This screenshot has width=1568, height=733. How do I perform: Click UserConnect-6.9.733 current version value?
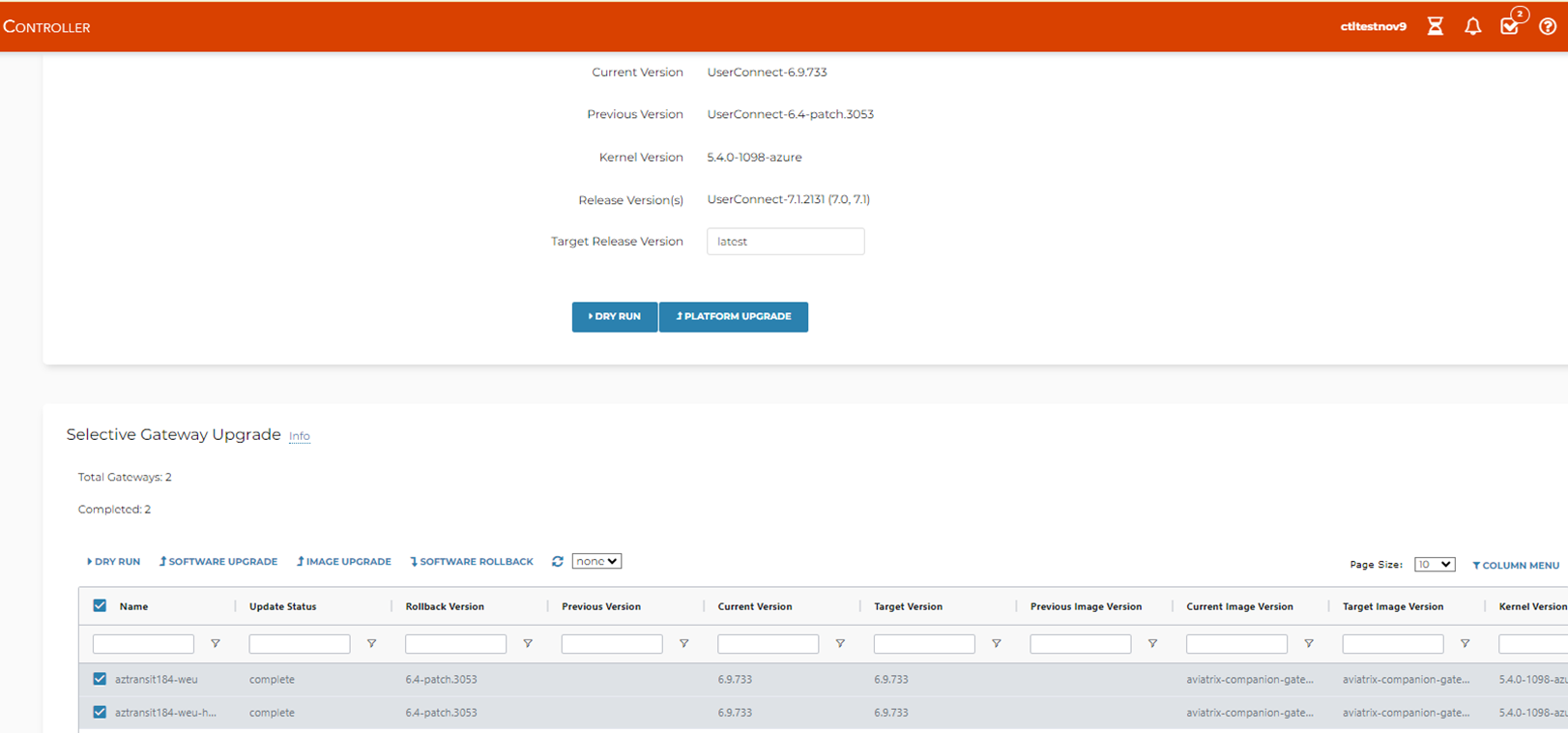(767, 73)
